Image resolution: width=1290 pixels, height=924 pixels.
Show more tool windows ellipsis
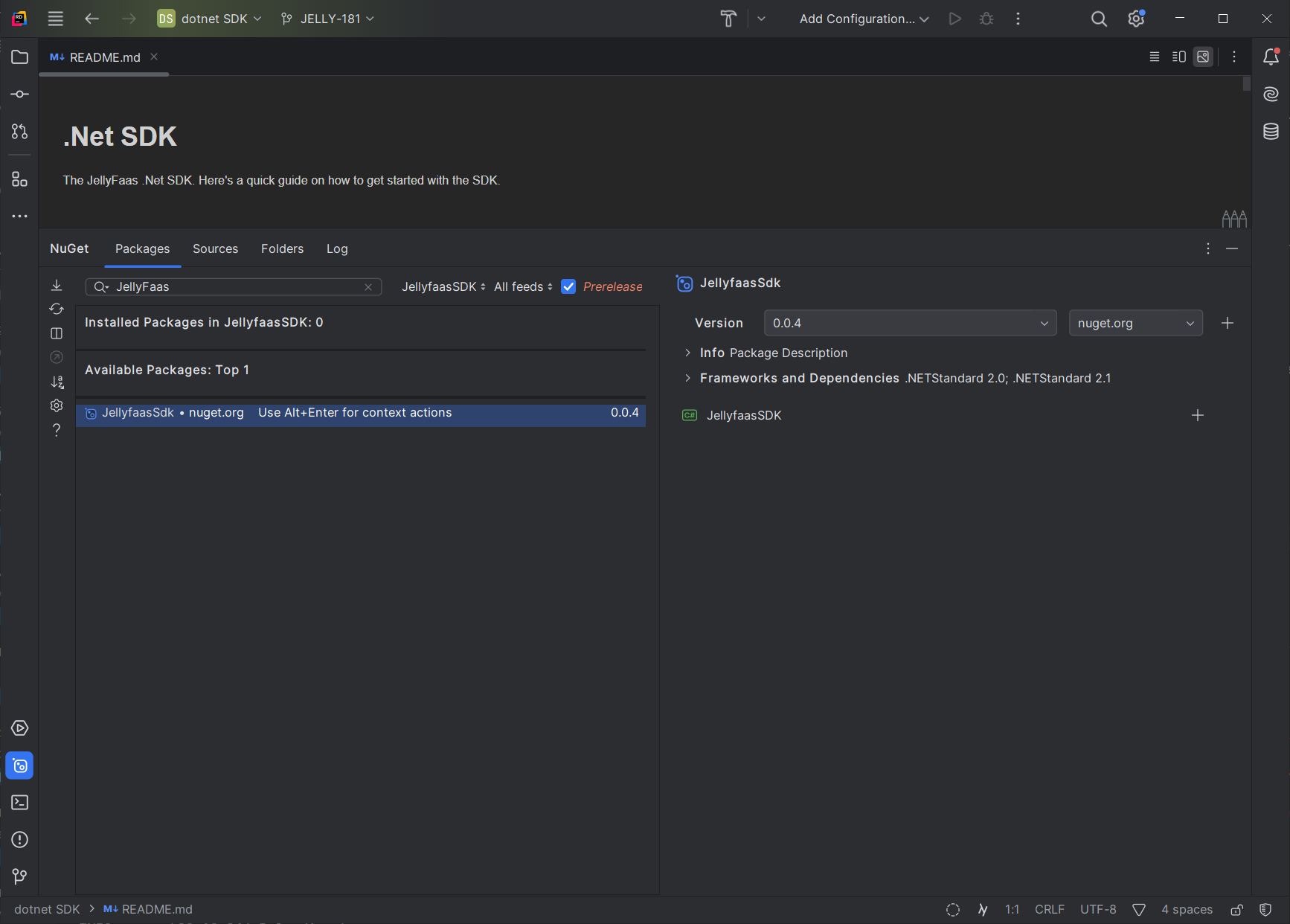(20, 216)
